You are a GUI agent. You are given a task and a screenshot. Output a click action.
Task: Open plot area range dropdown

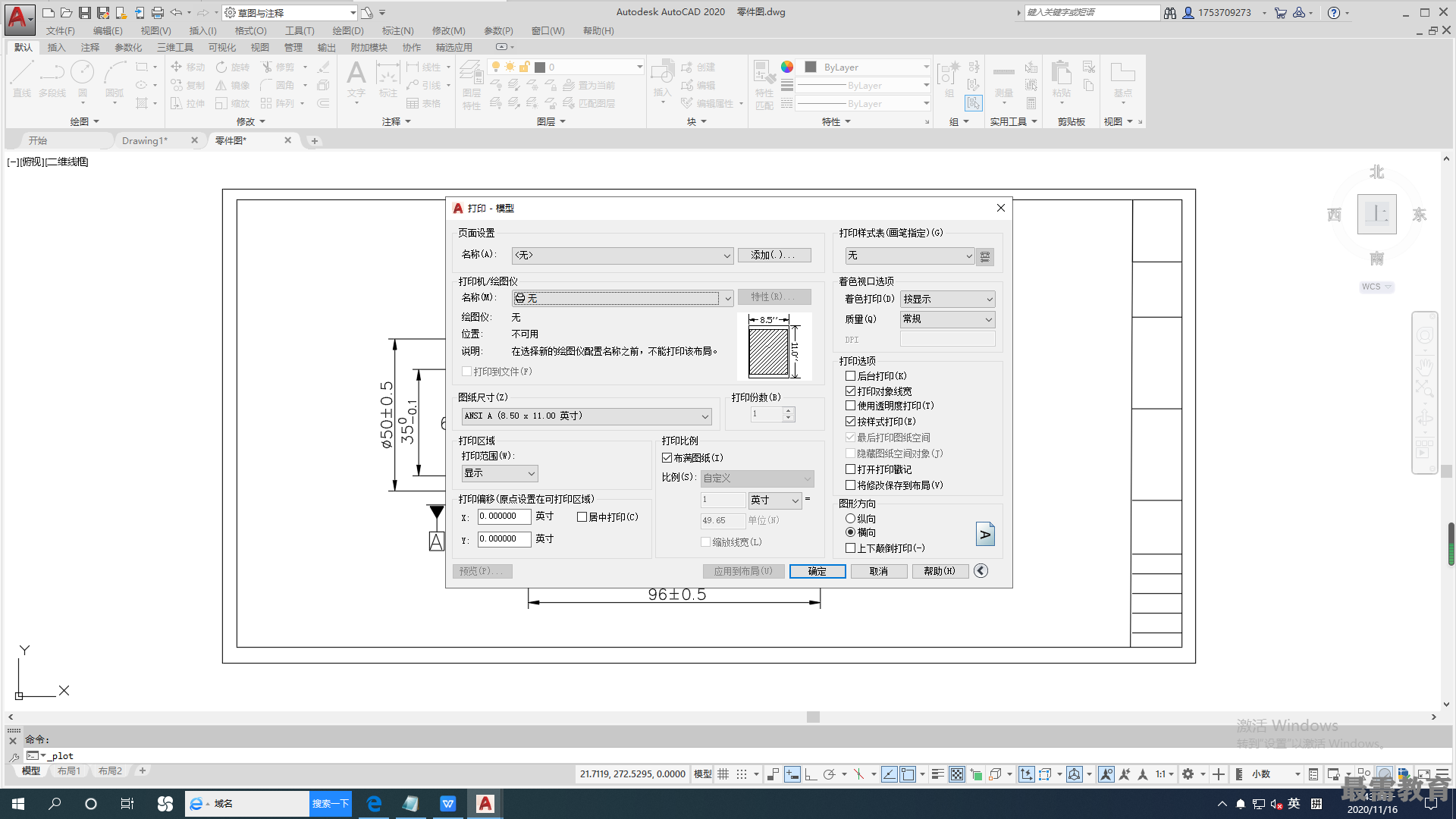500,473
